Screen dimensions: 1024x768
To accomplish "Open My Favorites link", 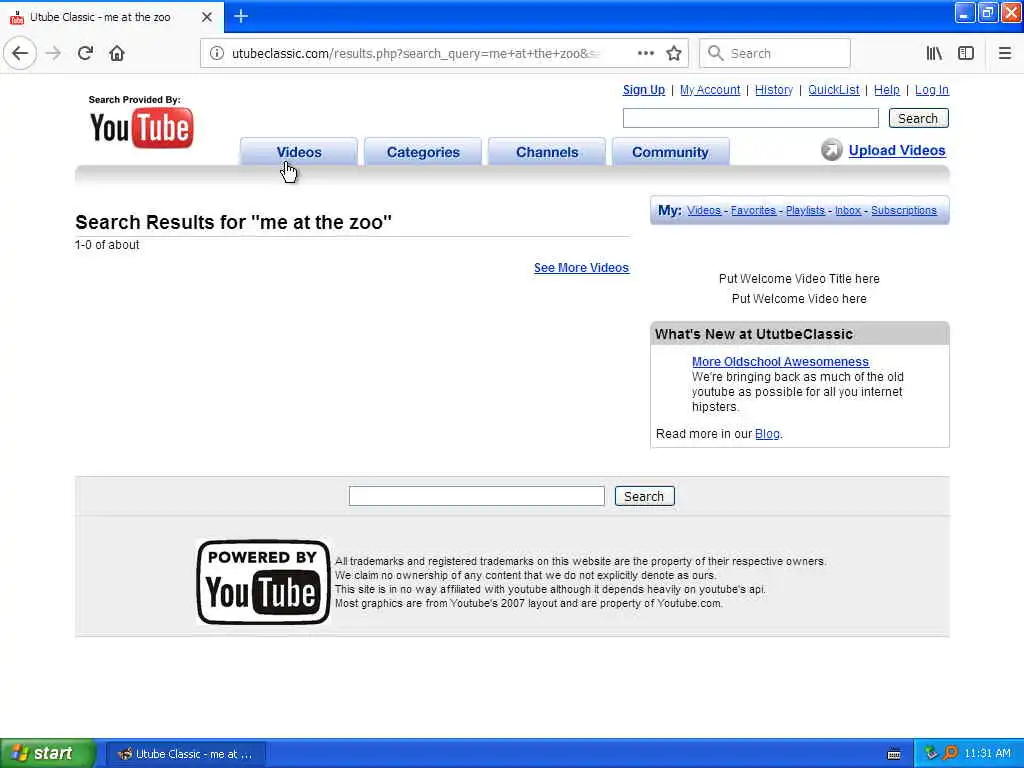I will [753, 210].
